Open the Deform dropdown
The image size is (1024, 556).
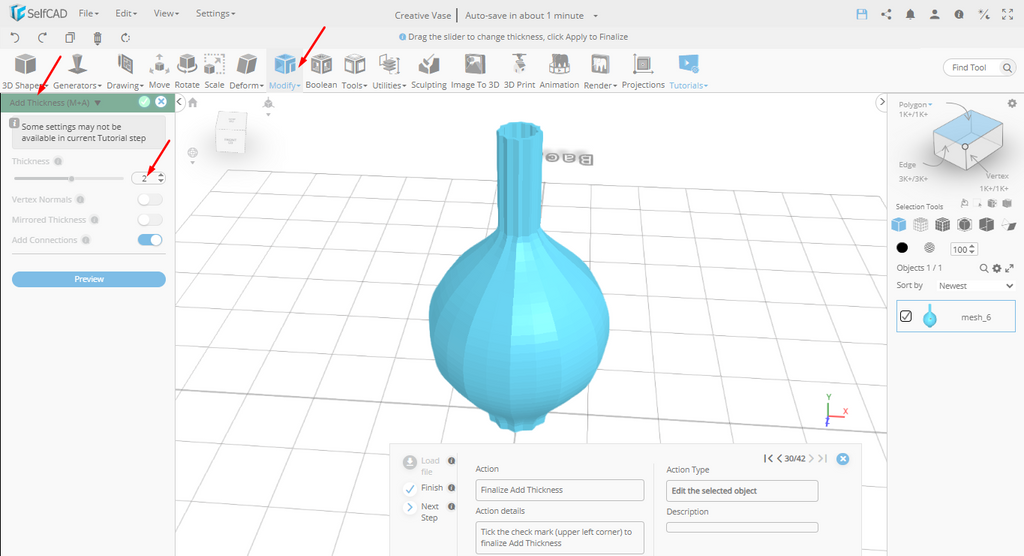[x=246, y=72]
